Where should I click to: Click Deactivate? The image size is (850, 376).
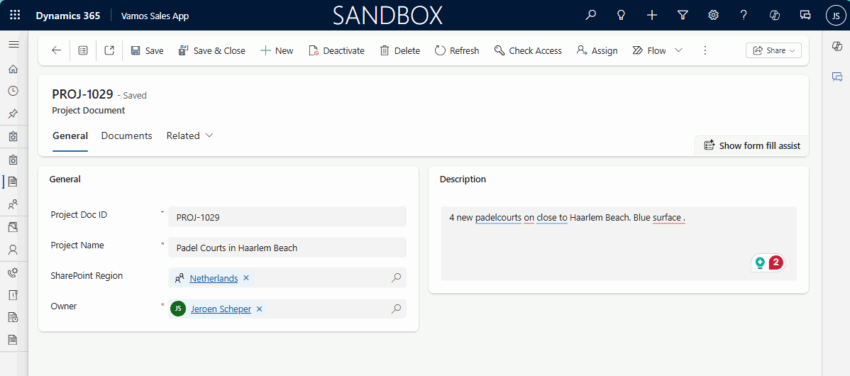click(x=337, y=50)
